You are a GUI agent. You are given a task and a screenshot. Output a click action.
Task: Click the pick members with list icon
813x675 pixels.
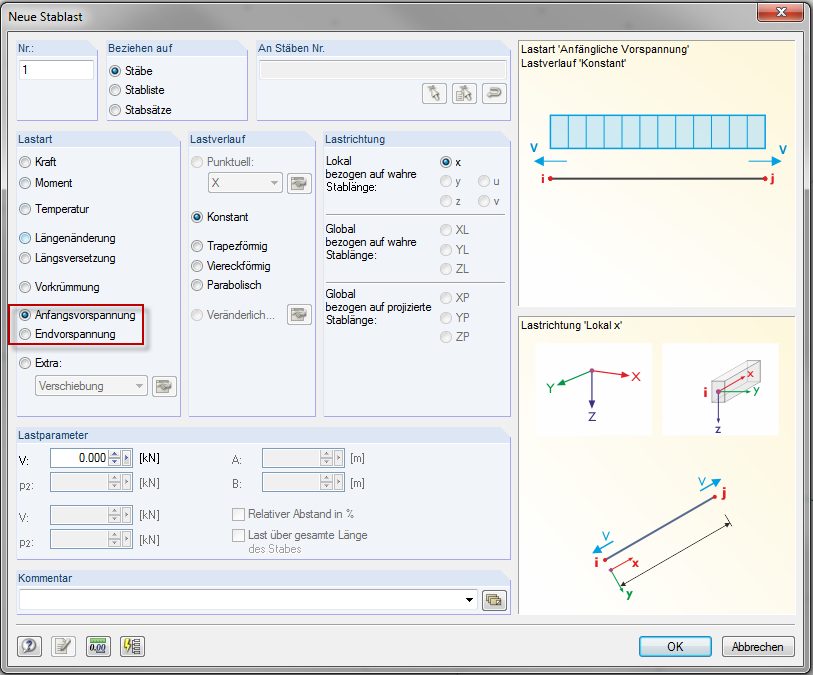point(464,93)
